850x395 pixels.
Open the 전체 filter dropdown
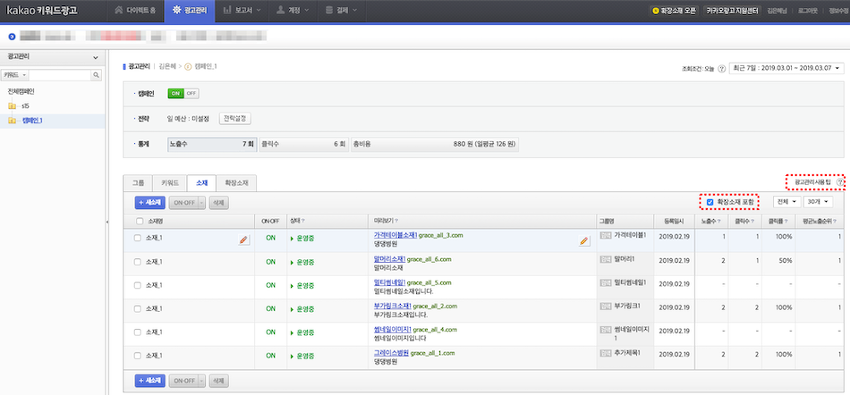788,202
